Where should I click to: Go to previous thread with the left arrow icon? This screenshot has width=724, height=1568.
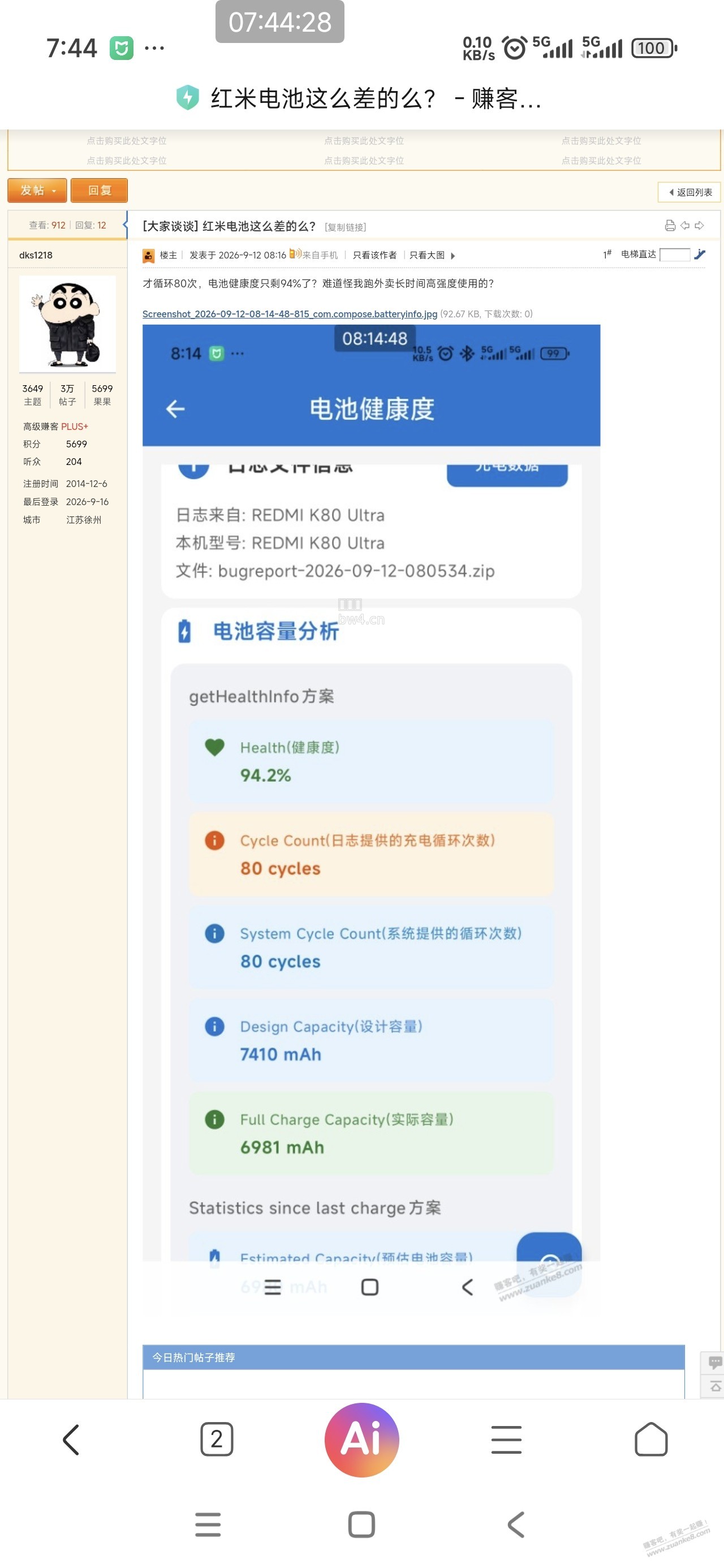[685, 226]
